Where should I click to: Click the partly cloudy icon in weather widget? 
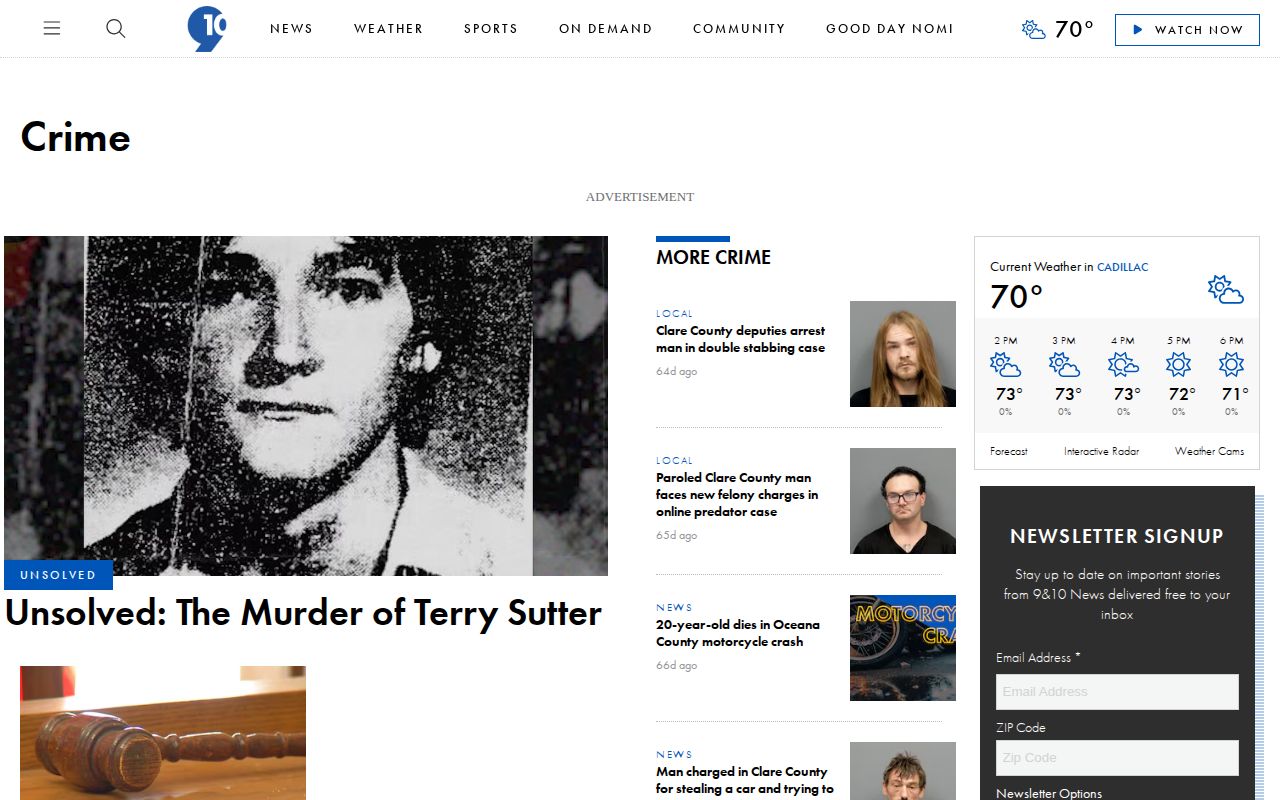pyautogui.click(x=1225, y=290)
